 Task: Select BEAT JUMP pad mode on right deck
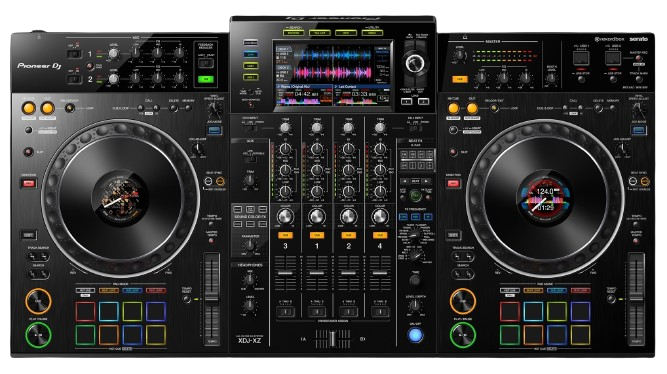point(580,291)
